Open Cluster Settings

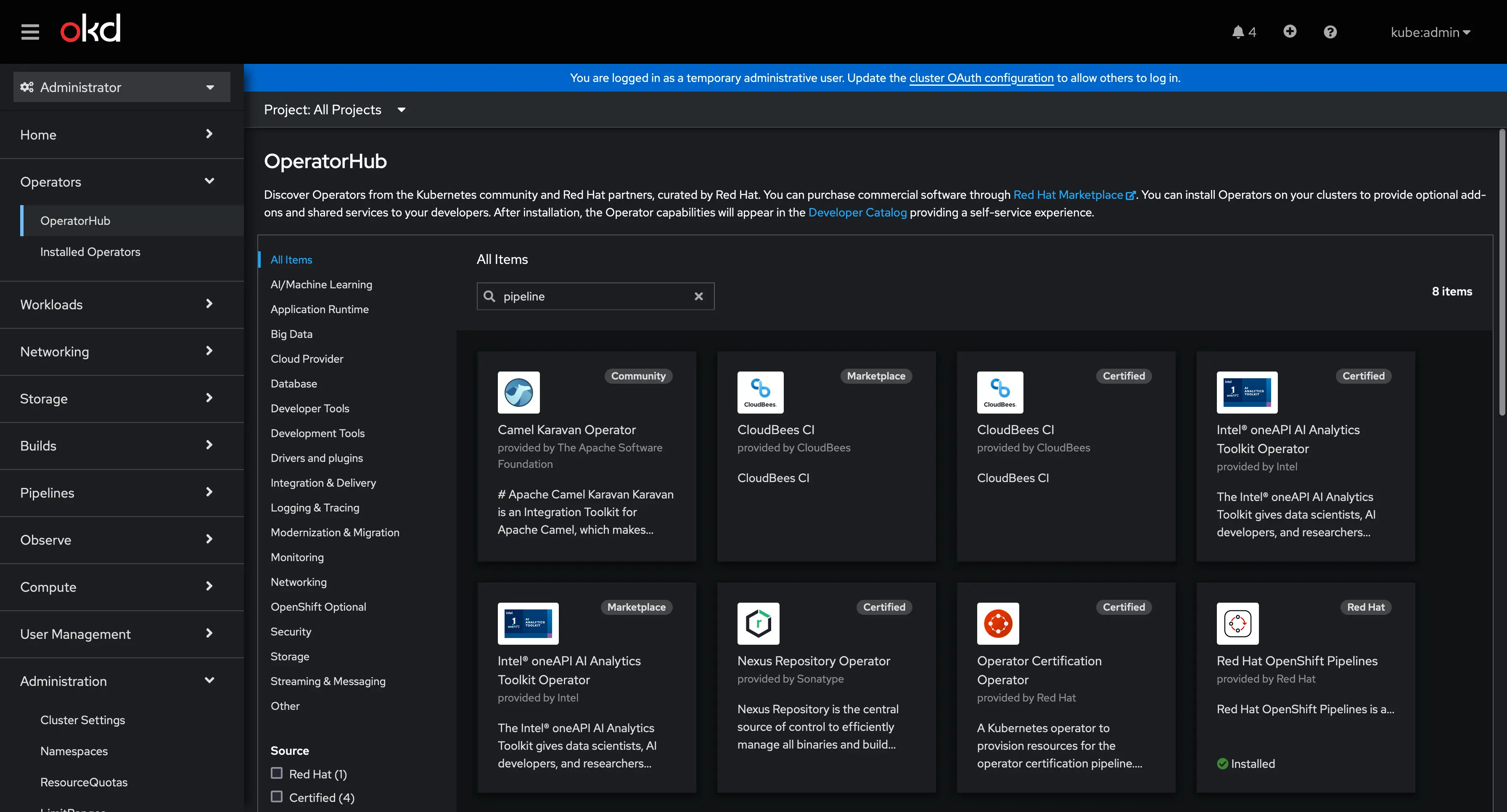[82, 720]
